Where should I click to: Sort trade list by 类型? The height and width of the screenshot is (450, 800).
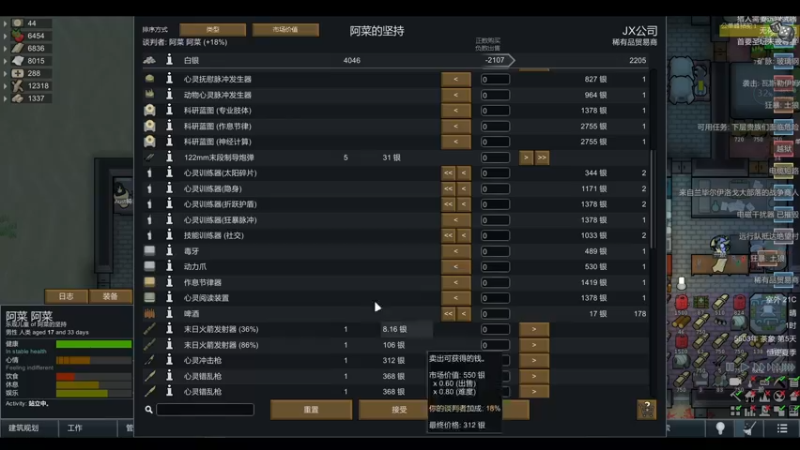213,30
